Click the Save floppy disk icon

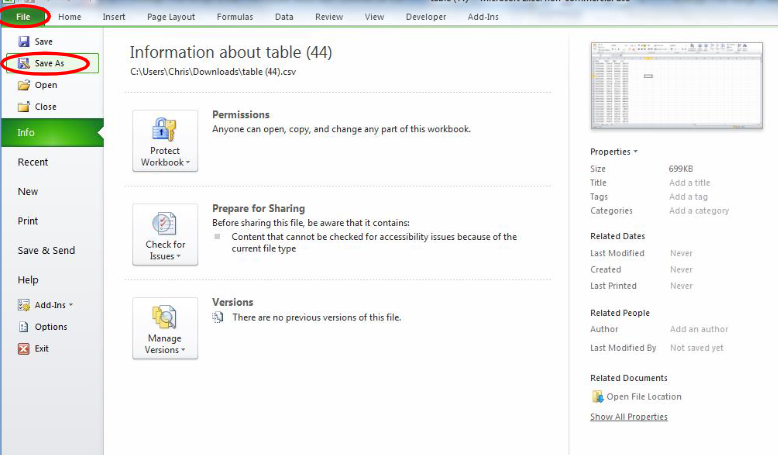coord(24,42)
